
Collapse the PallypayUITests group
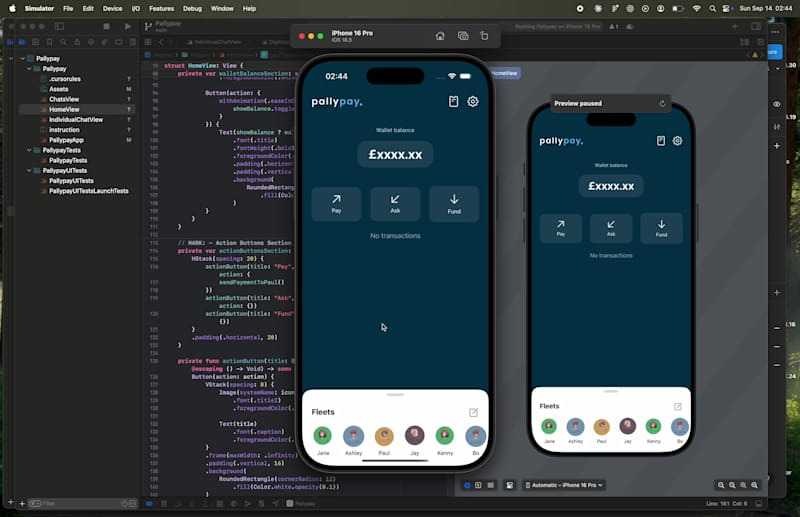pos(29,171)
